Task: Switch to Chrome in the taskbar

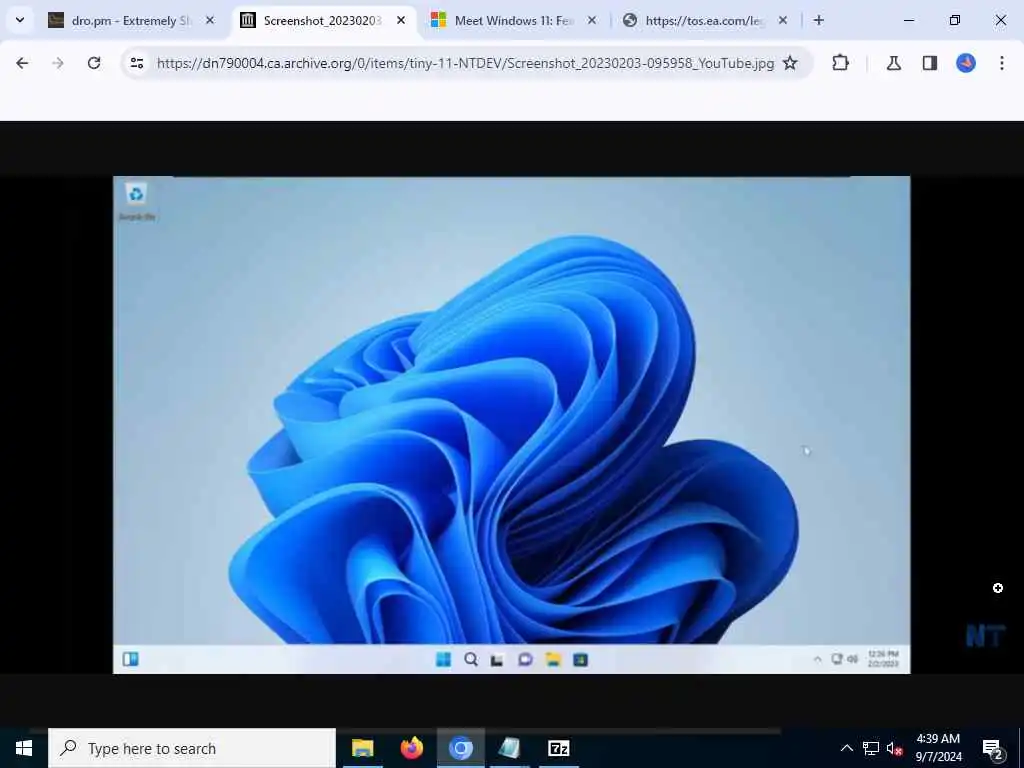Action: [x=460, y=748]
